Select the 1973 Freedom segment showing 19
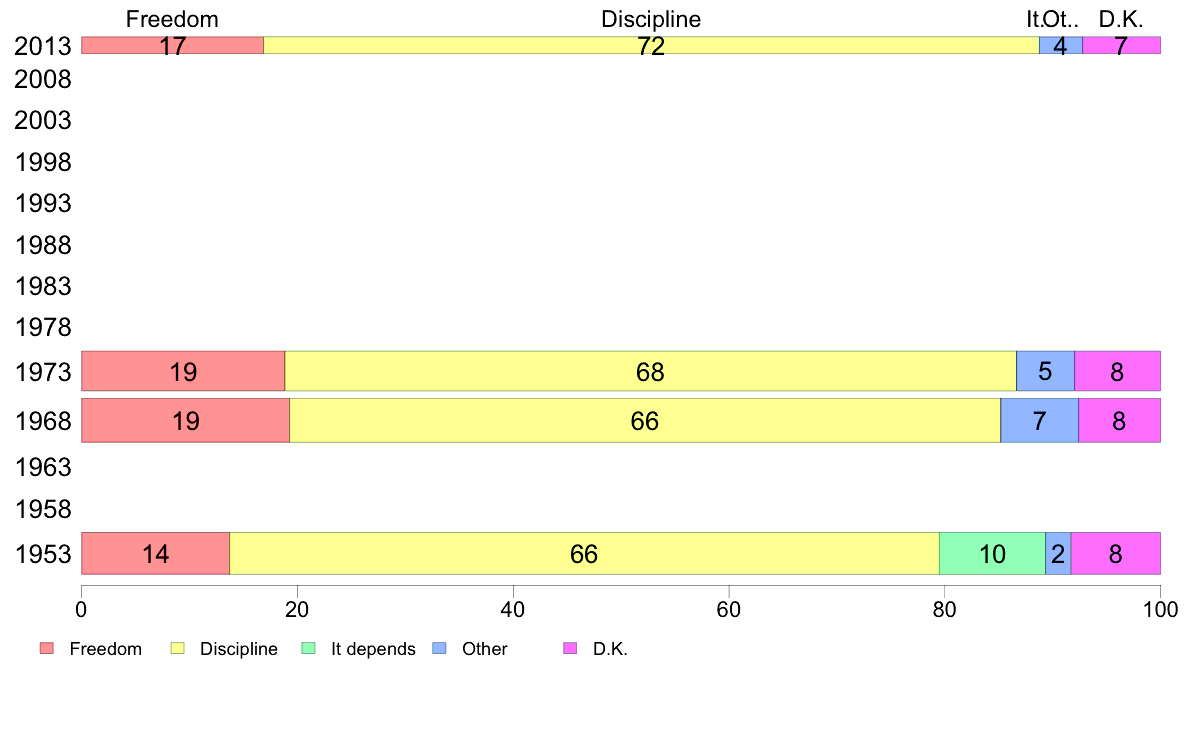Viewport: 1188px width, 736px height. pos(183,371)
